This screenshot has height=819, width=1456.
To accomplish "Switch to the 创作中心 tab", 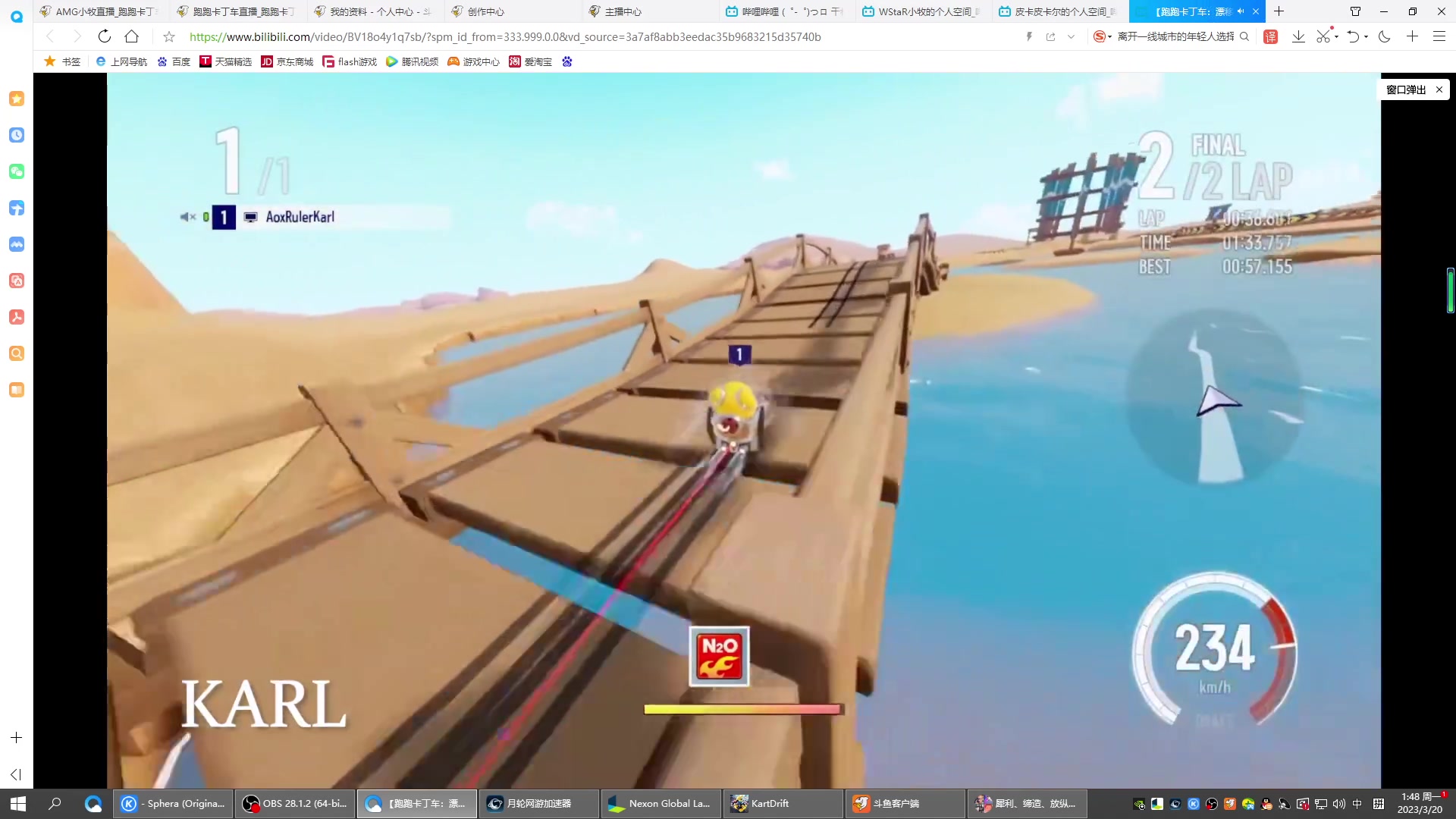I will point(485,11).
